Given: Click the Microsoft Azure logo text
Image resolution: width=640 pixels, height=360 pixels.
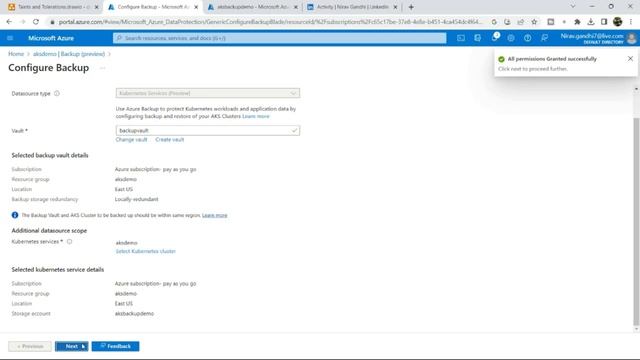Looking at the screenshot, I should click(x=51, y=38).
